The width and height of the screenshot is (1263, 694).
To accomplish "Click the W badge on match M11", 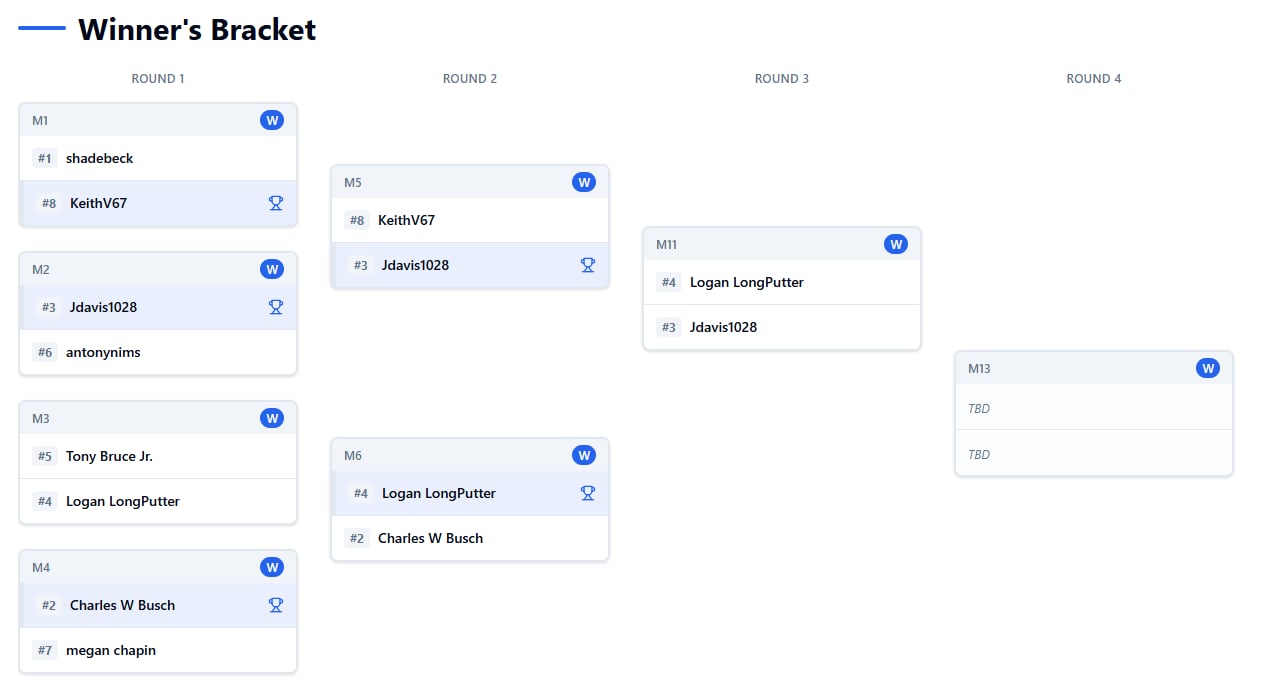I will [x=896, y=244].
